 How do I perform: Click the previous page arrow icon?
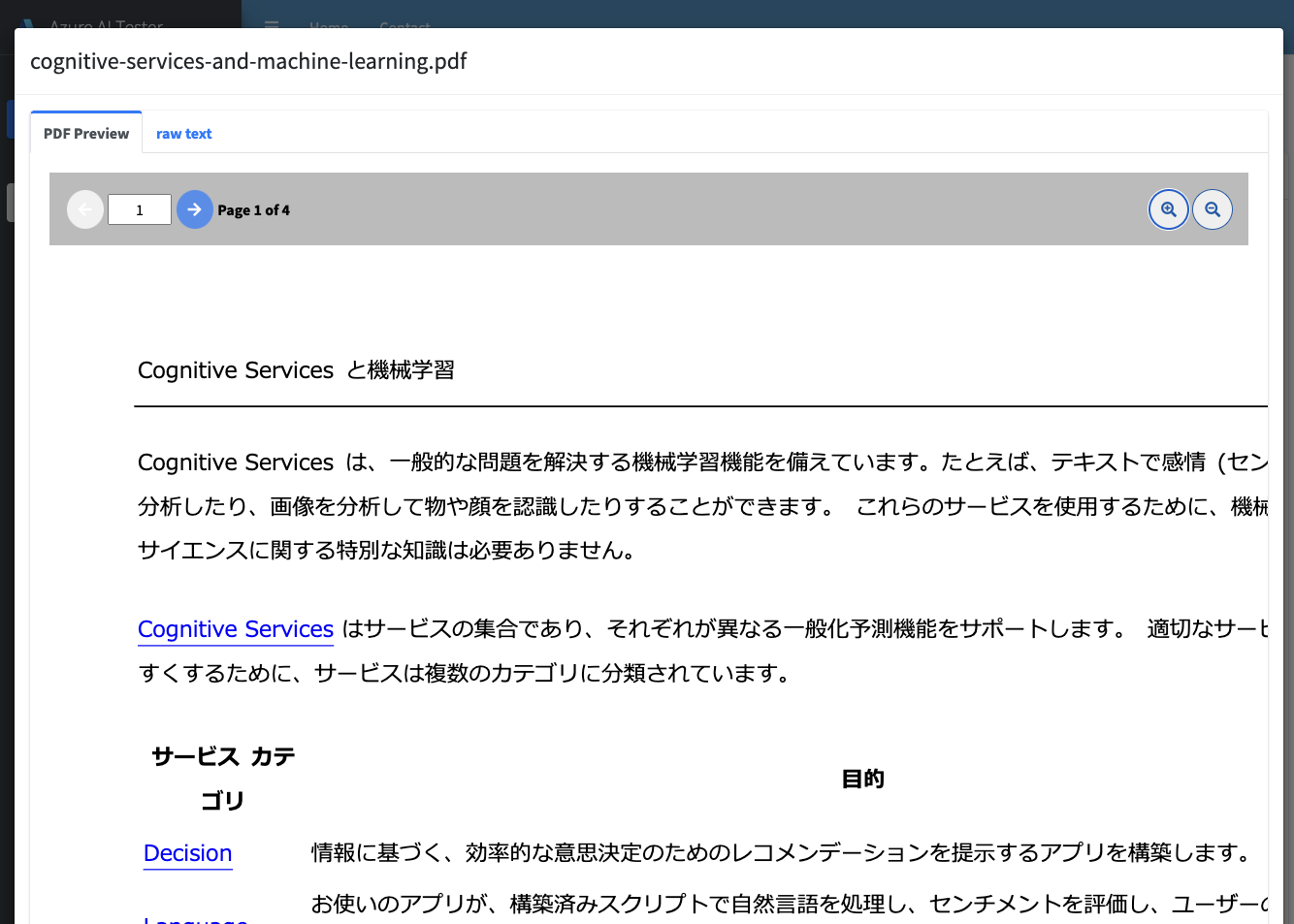(85, 208)
